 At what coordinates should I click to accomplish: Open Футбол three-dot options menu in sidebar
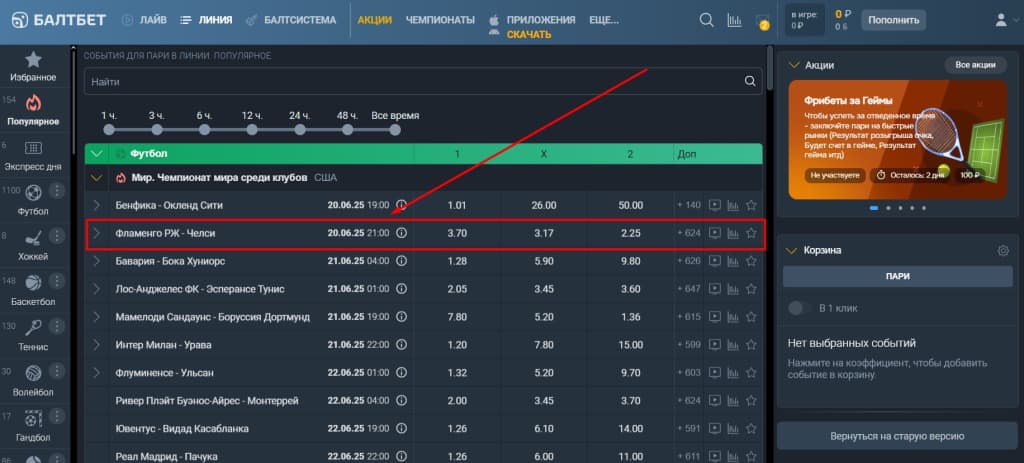click(57, 191)
